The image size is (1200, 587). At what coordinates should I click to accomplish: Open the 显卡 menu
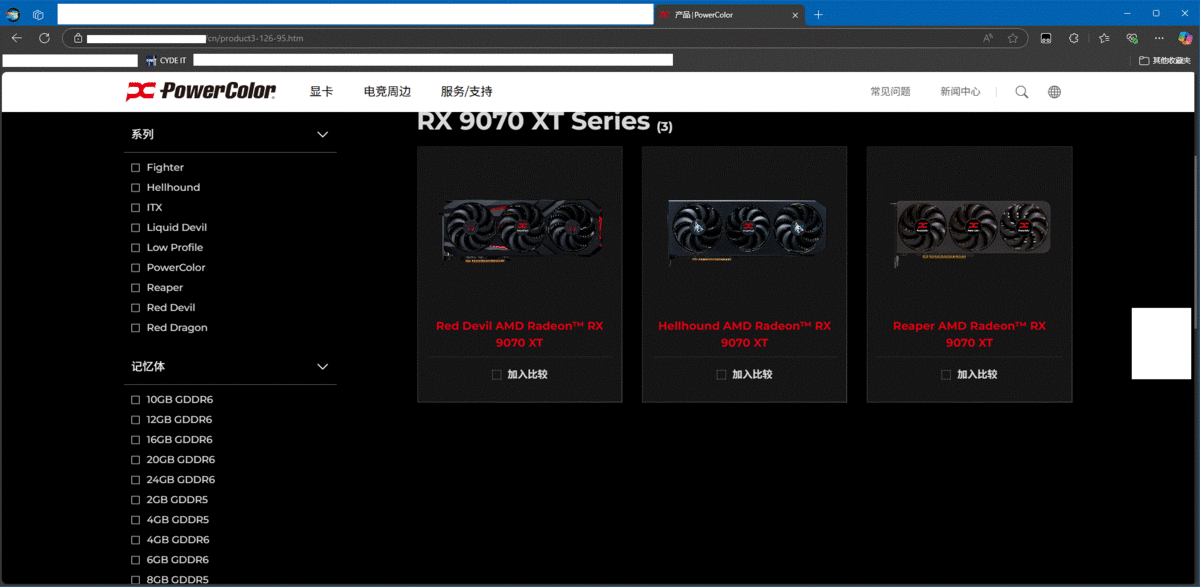click(321, 91)
